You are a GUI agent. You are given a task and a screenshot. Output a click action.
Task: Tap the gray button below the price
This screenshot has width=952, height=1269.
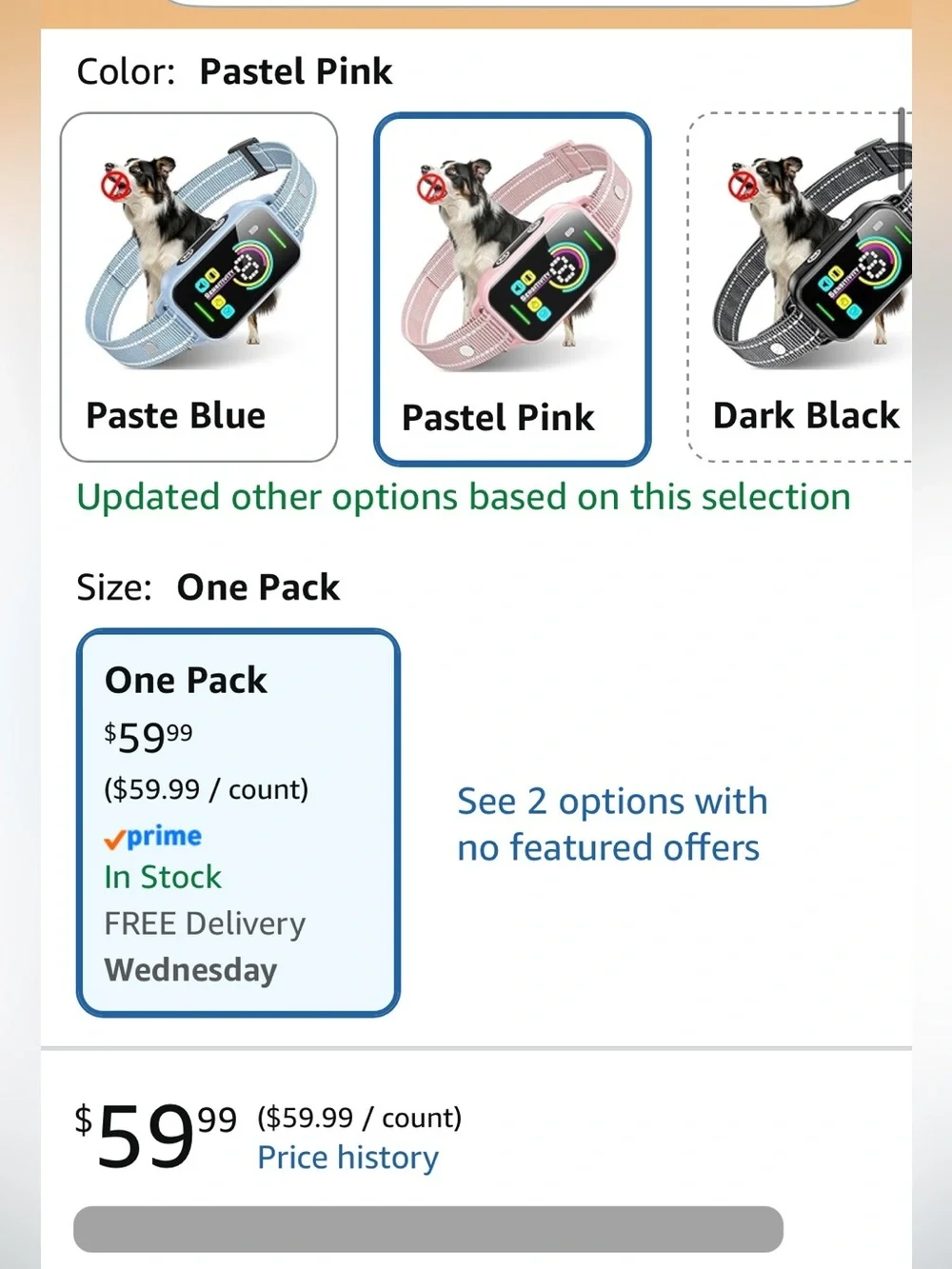coord(428,1229)
